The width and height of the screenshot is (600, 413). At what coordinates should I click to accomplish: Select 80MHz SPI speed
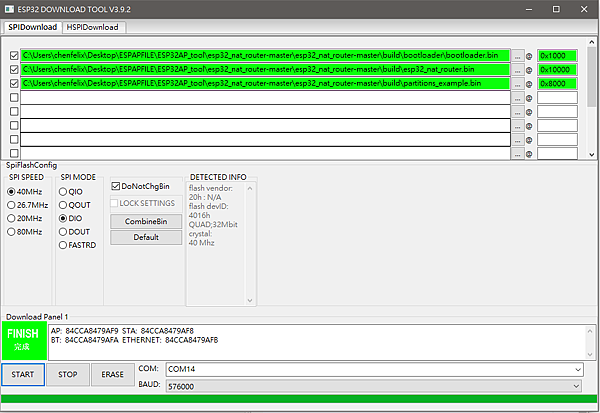click(x=25, y=232)
